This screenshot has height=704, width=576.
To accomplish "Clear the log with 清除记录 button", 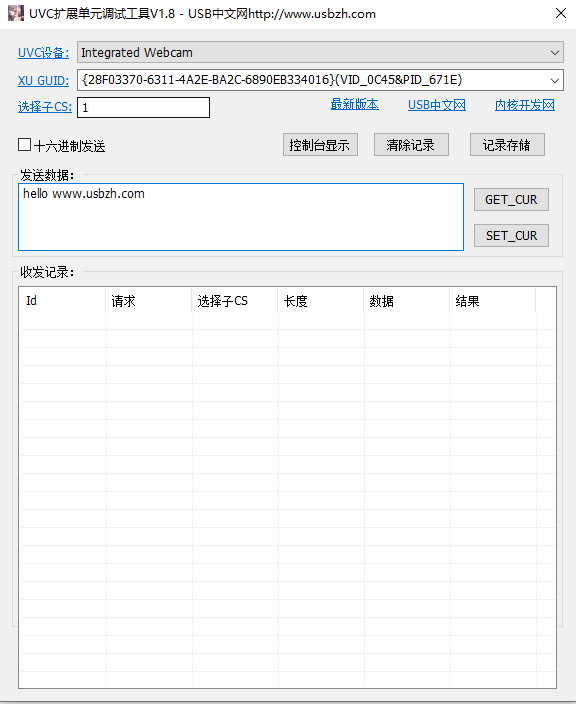I will tap(411, 145).
